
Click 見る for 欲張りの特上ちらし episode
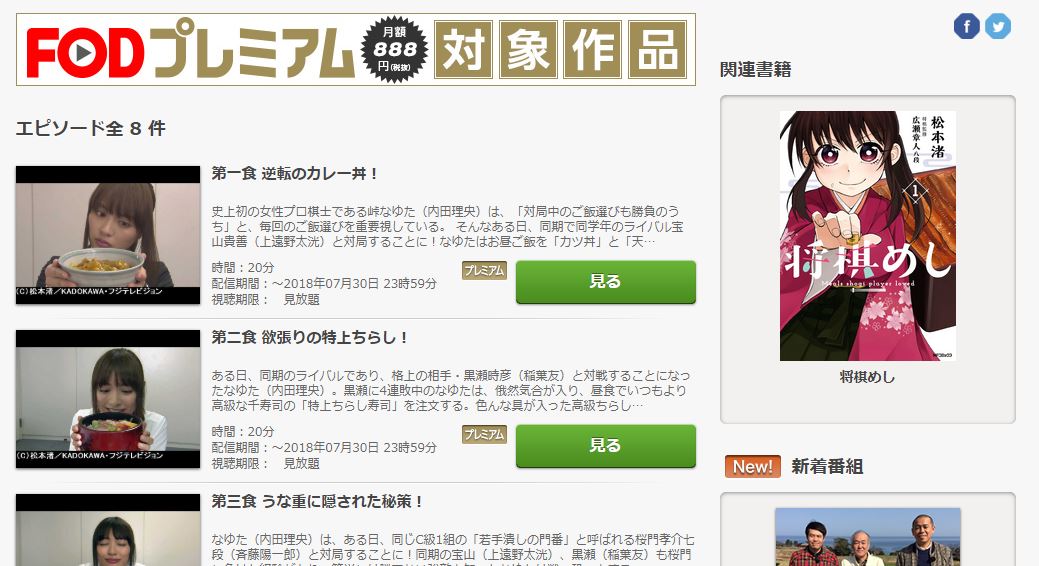[606, 446]
